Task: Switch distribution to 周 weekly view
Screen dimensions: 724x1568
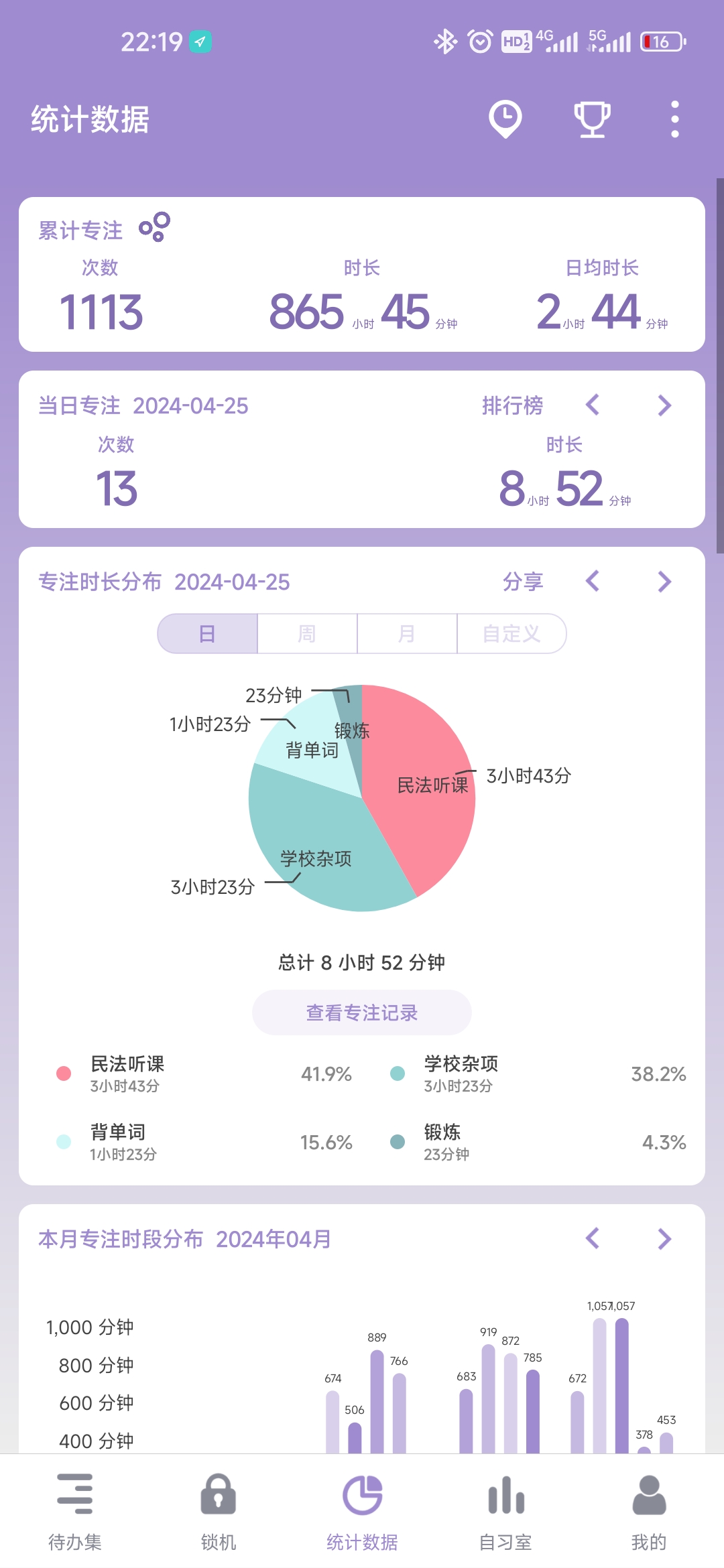Action: tap(307, 633)
